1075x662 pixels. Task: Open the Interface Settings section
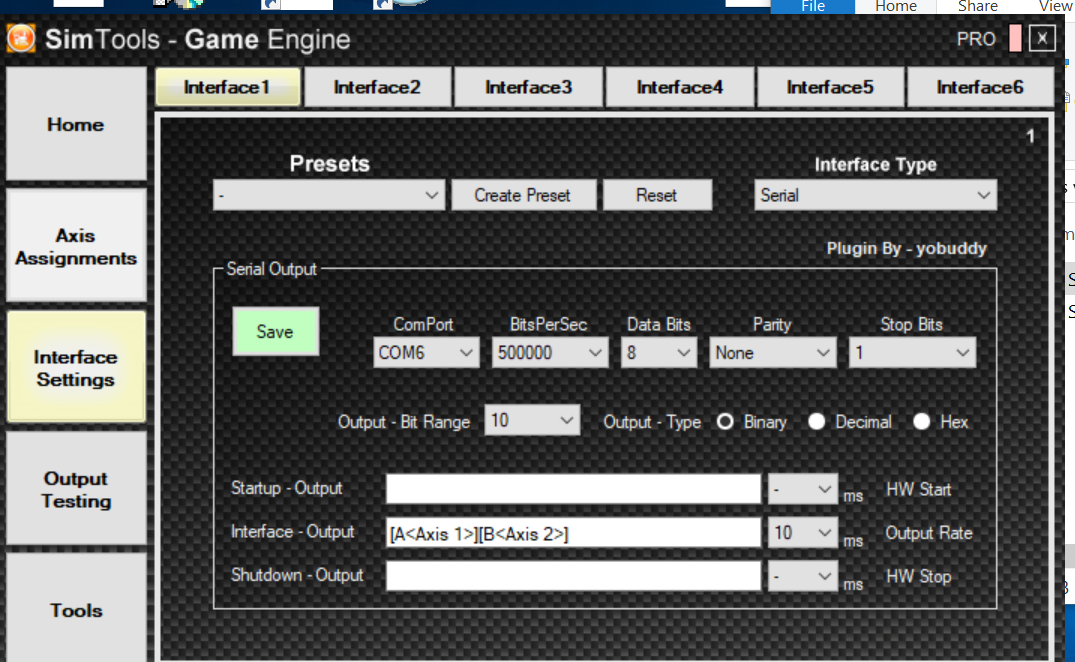[x=76, y=367]
